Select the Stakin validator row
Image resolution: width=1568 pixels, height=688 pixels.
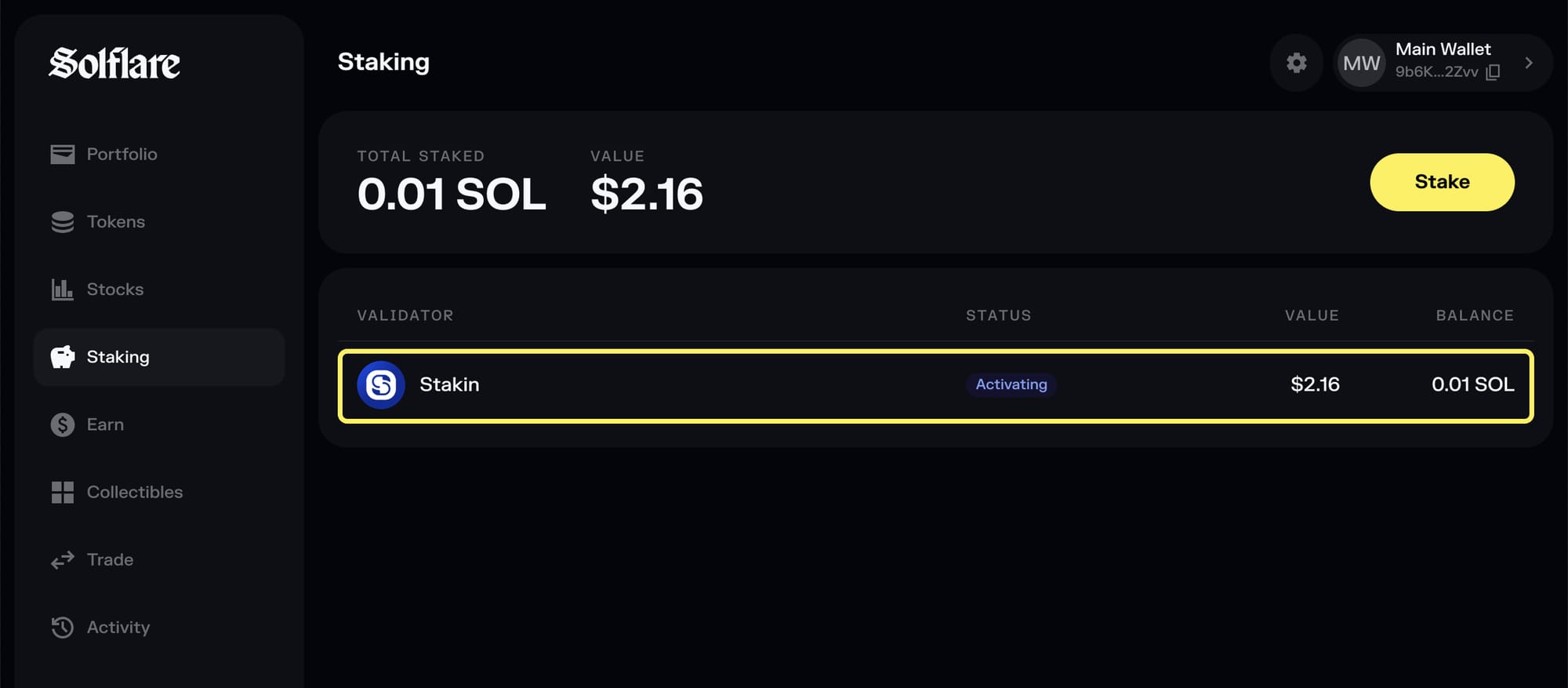tap(862, 384)
